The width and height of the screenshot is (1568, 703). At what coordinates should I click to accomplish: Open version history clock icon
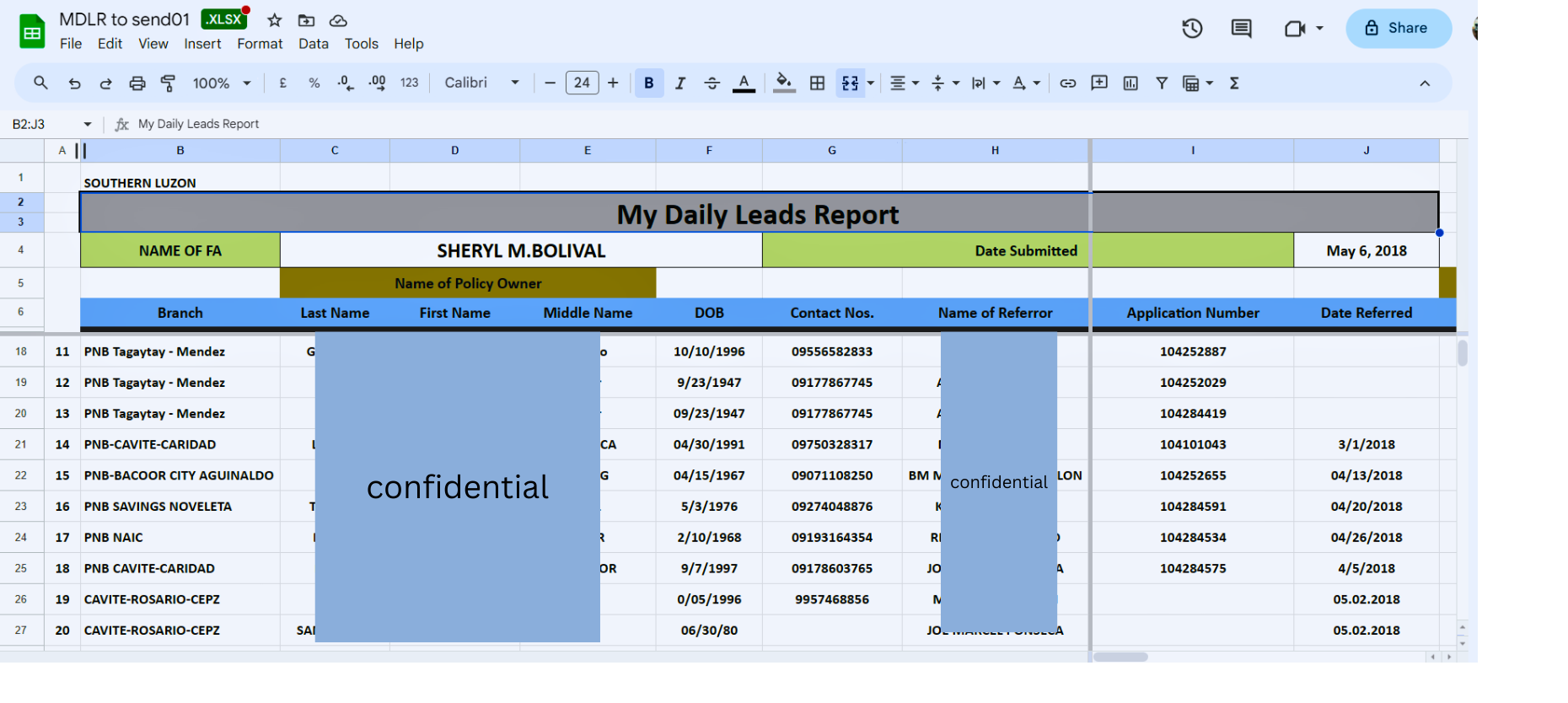1192,29
